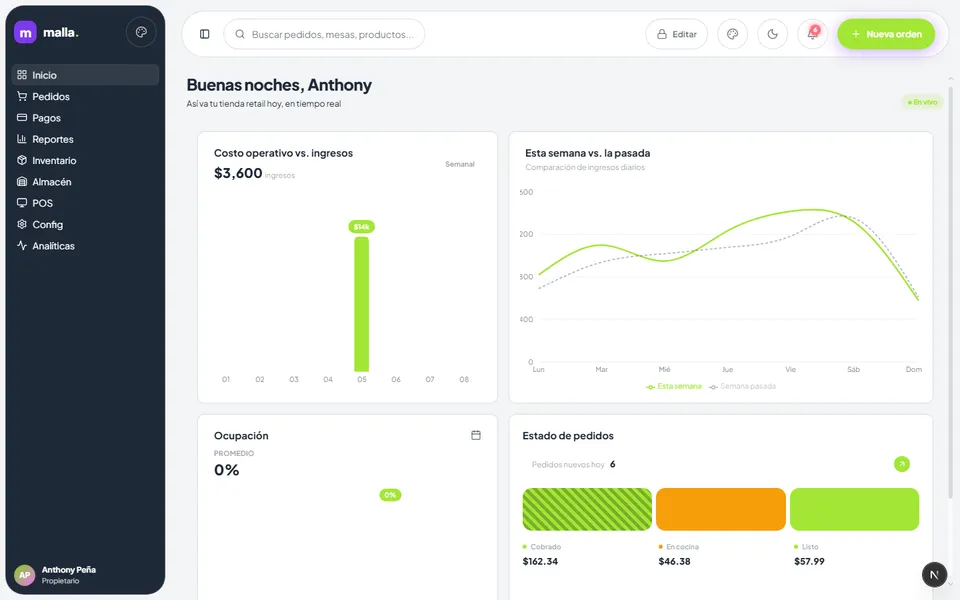
Task: Toggle dark mode with the moon icon
Action: pyautogui.click(x=773, y=34)
